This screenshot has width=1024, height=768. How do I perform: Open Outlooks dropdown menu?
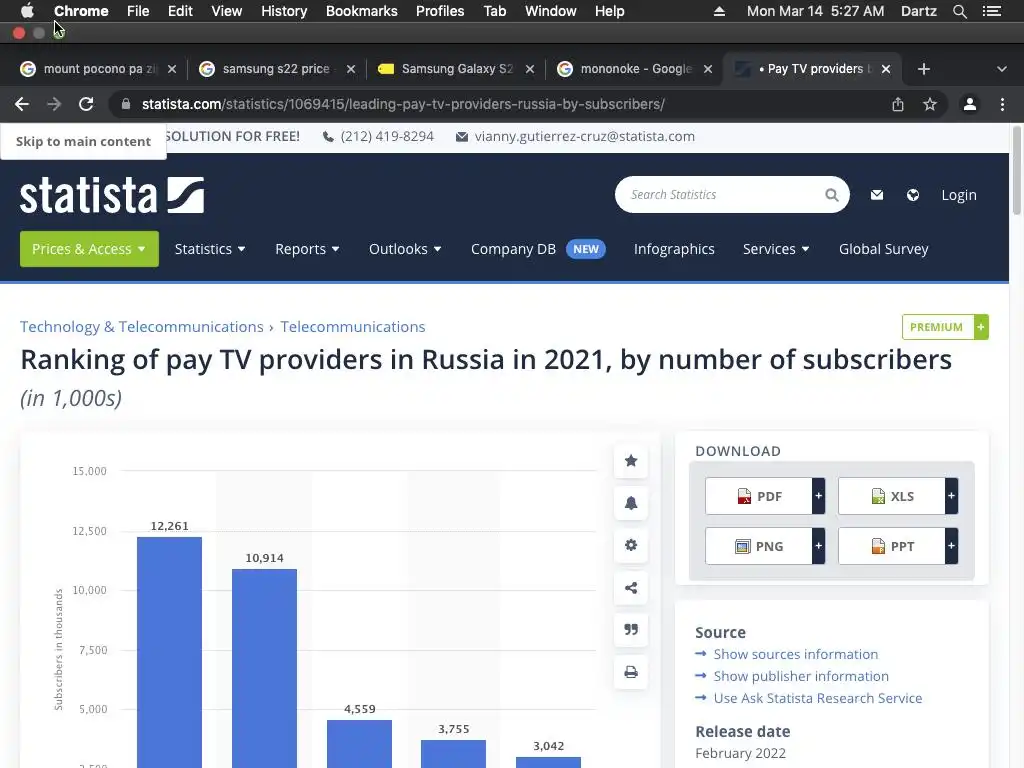[405, 249]
